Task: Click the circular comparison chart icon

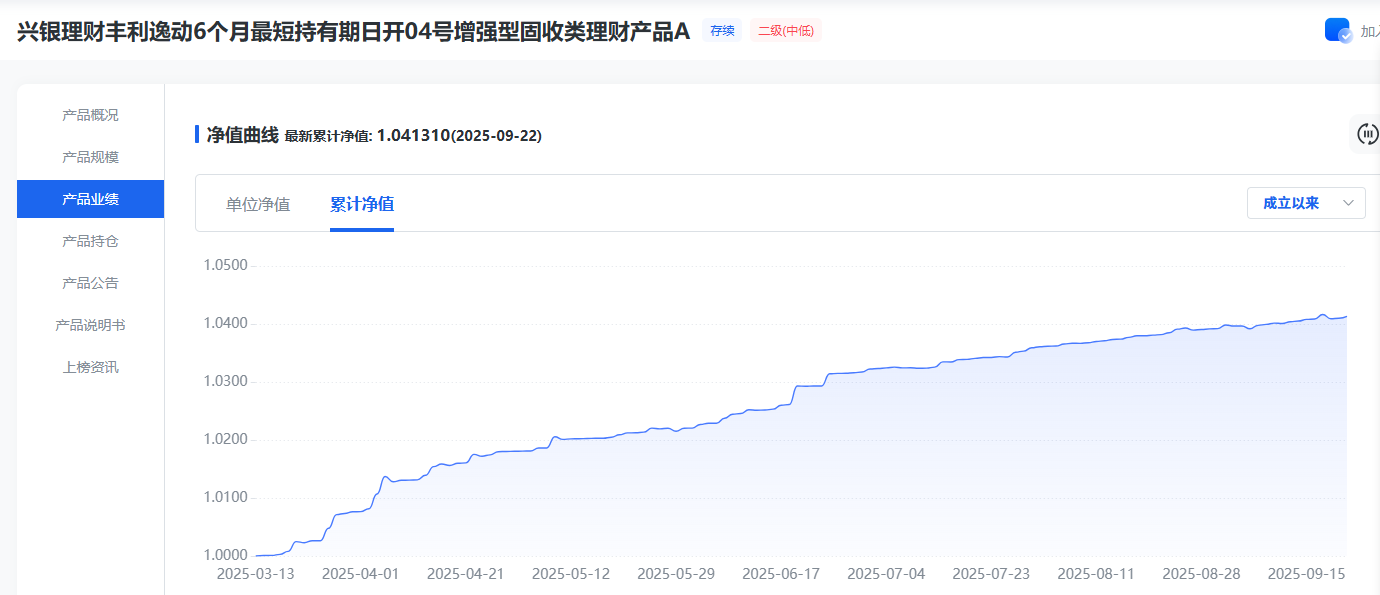Action: click(1366, 133)
